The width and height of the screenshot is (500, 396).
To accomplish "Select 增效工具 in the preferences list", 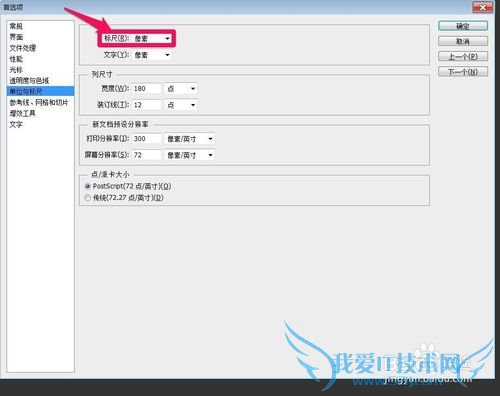I will 40,113.
